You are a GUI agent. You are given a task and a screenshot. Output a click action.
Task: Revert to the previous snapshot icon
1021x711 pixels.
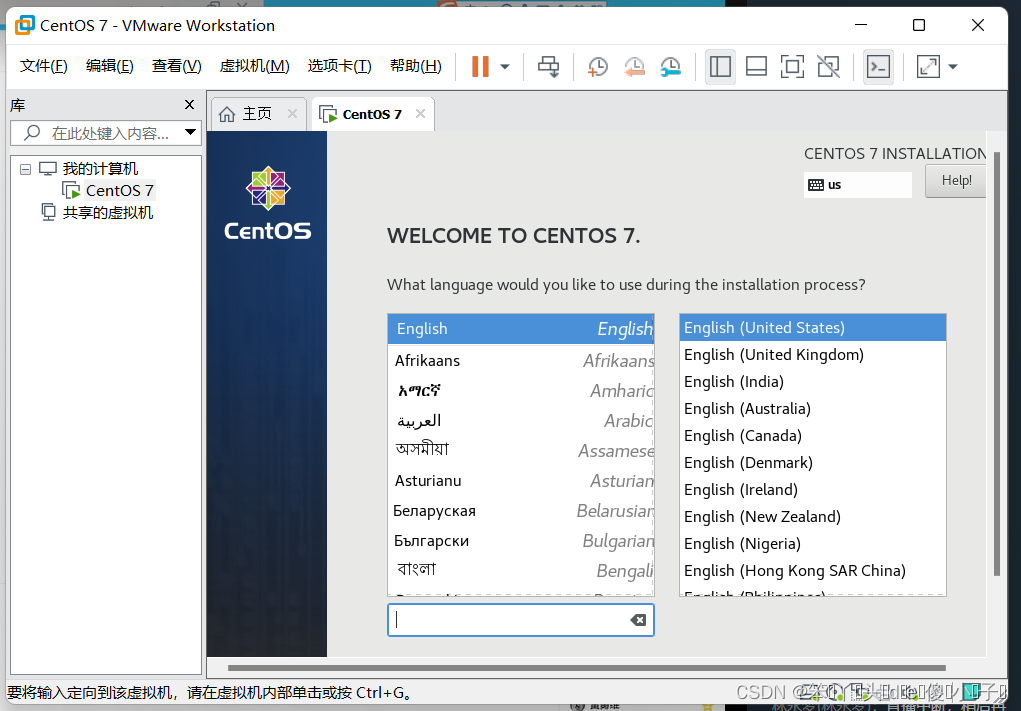(x=634, y=66)
